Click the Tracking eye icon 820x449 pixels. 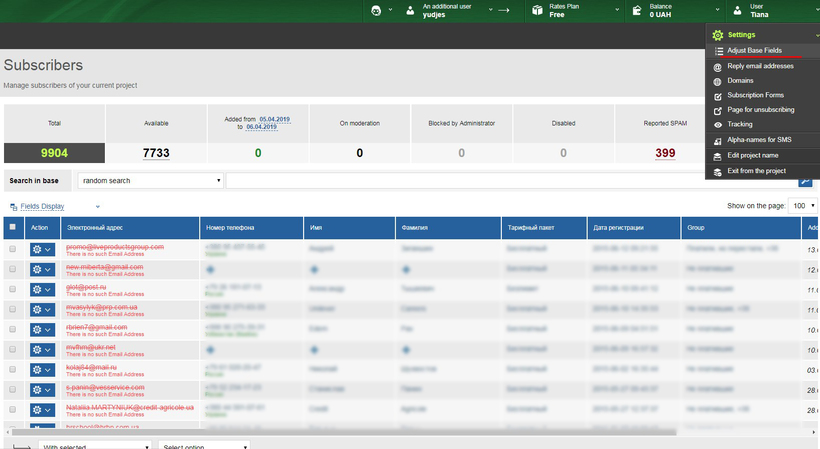pyautogui.click(x=718, y=124)
